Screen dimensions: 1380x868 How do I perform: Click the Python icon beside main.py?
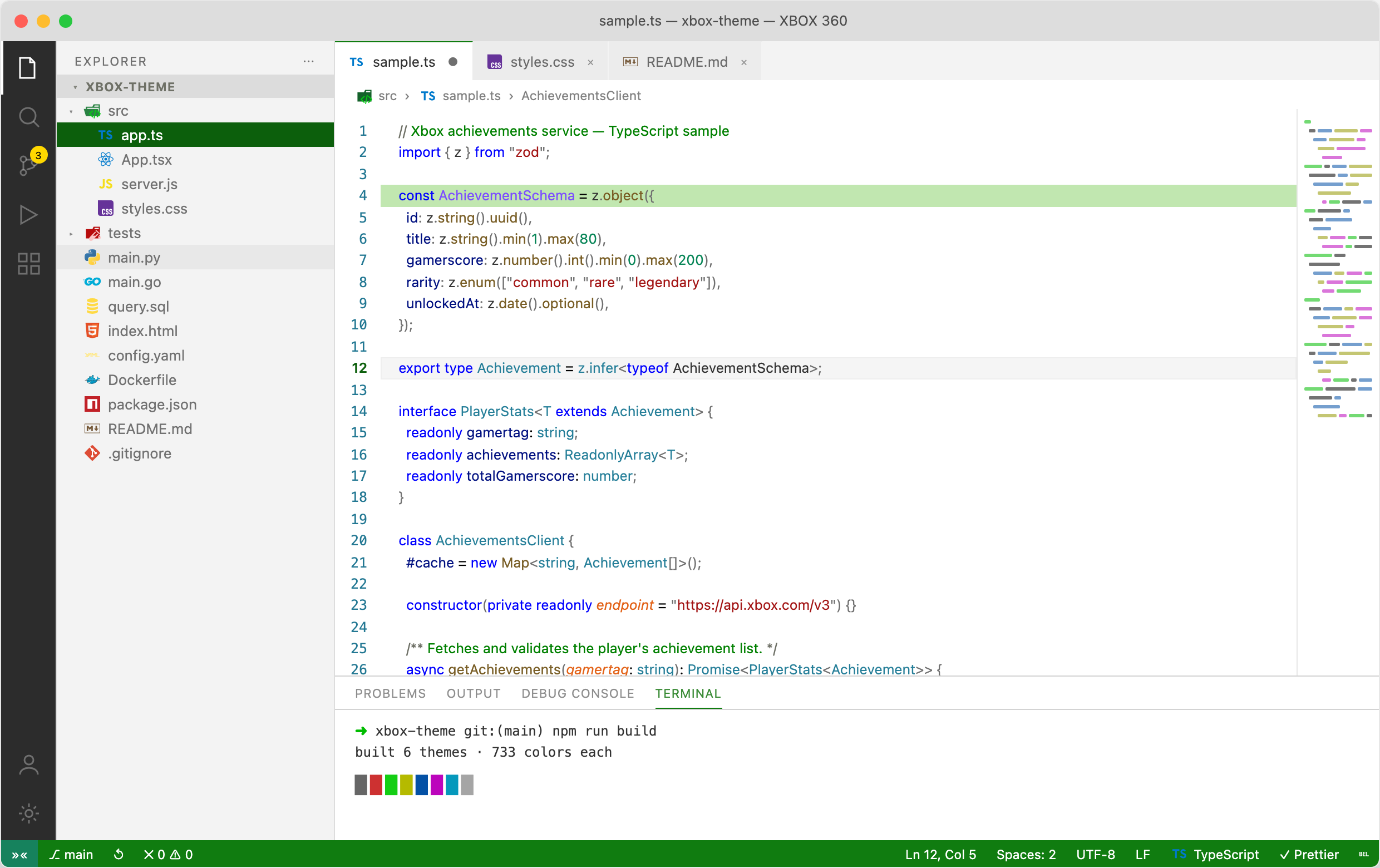click(x=92, y=257)
